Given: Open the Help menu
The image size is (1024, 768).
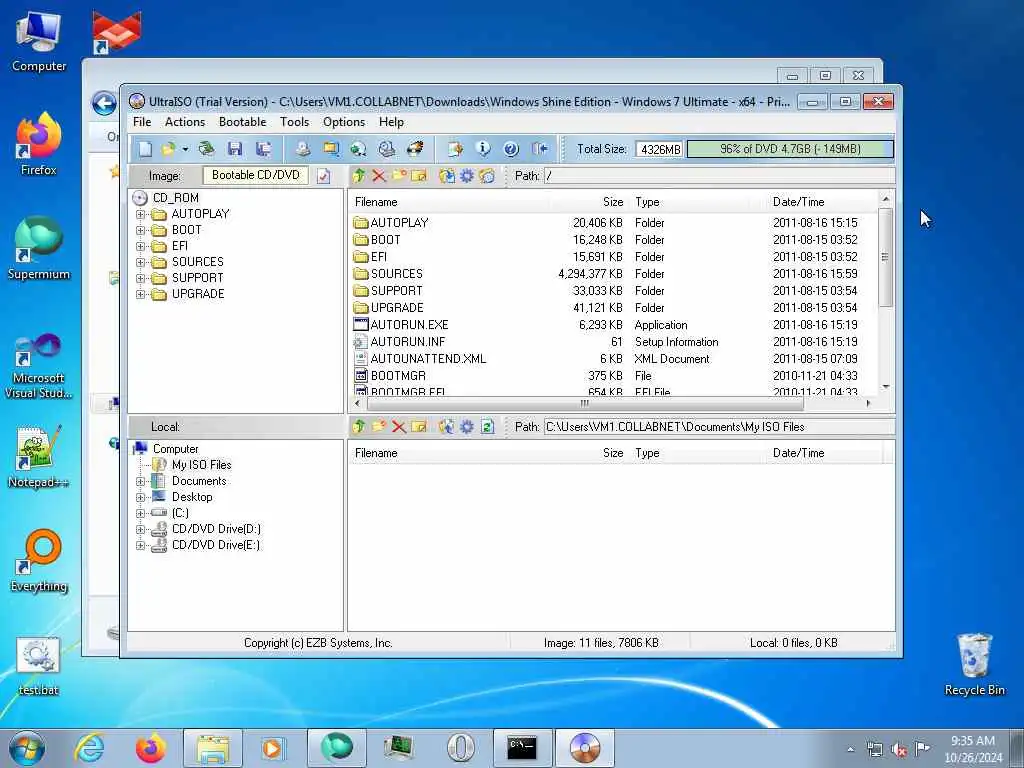Looking at the screenshot, I should [x=391, y=122].
